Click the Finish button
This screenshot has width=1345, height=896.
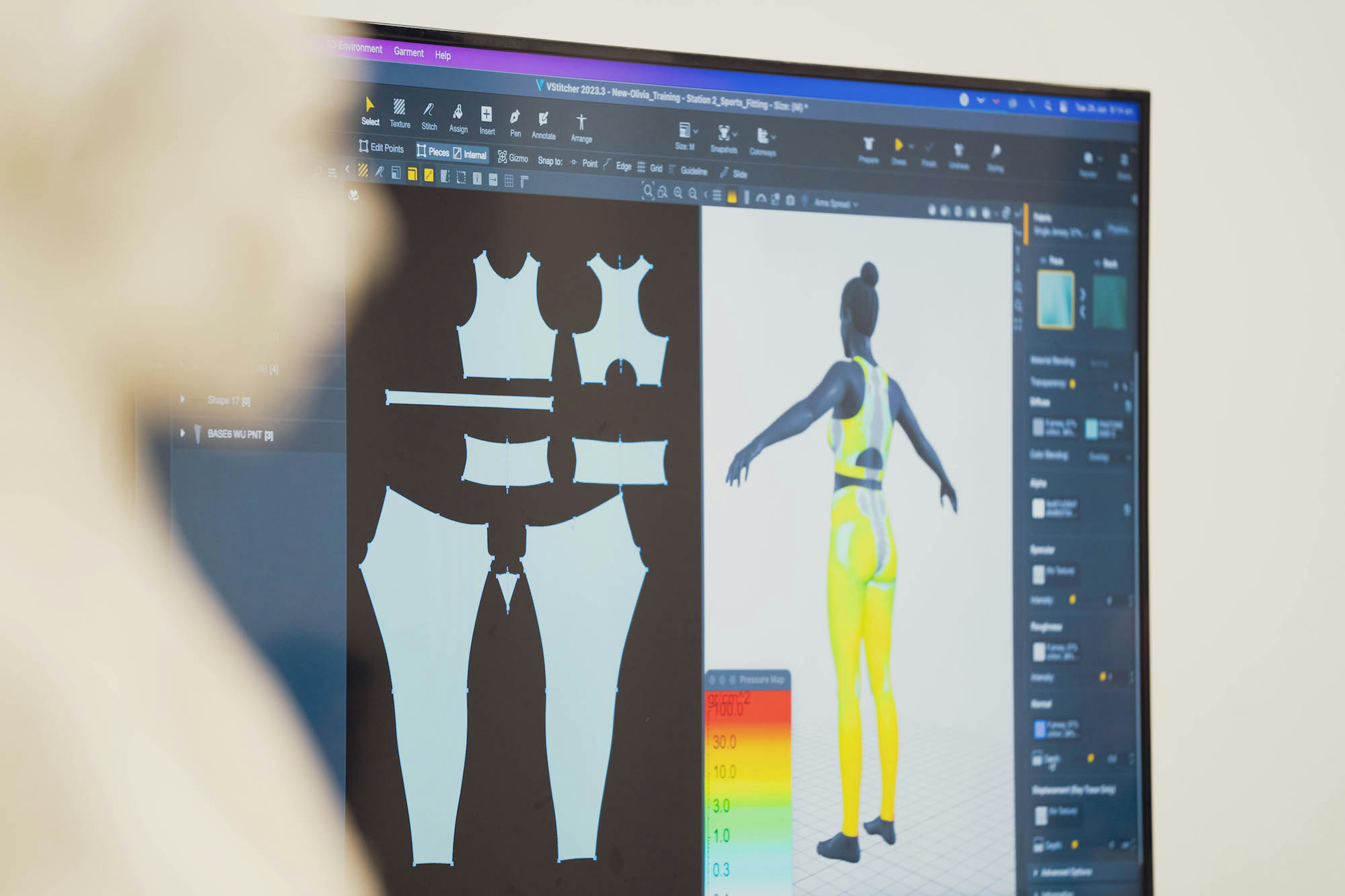coord(929,155)
